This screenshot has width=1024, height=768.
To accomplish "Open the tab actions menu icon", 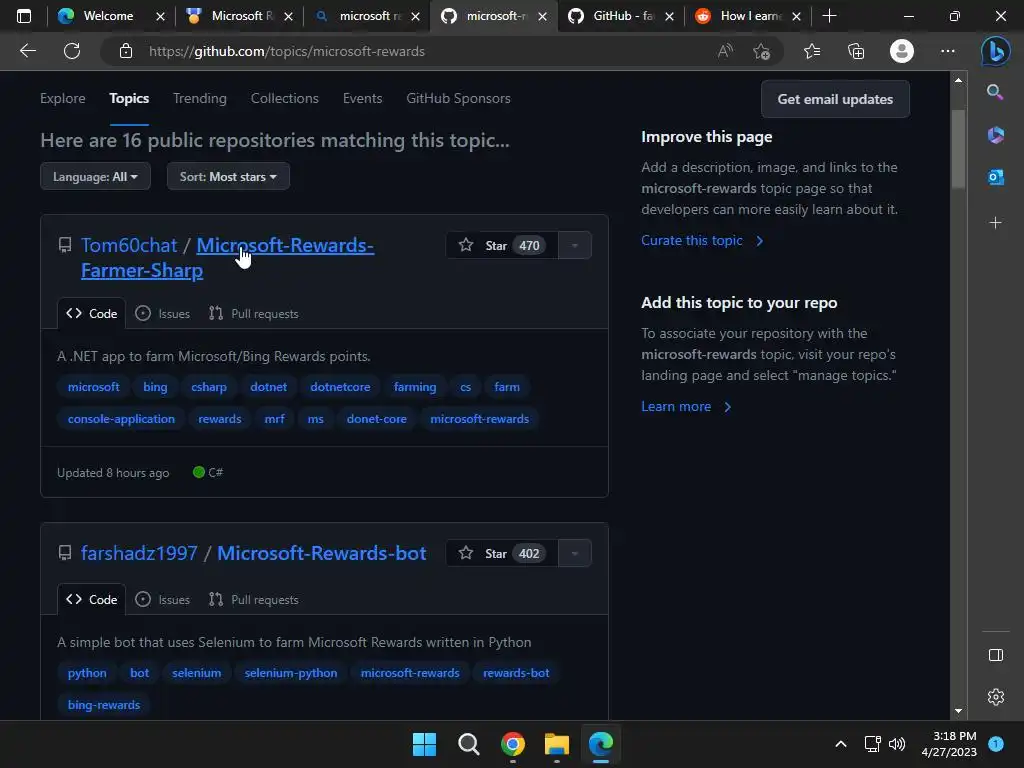I will 24,16.
